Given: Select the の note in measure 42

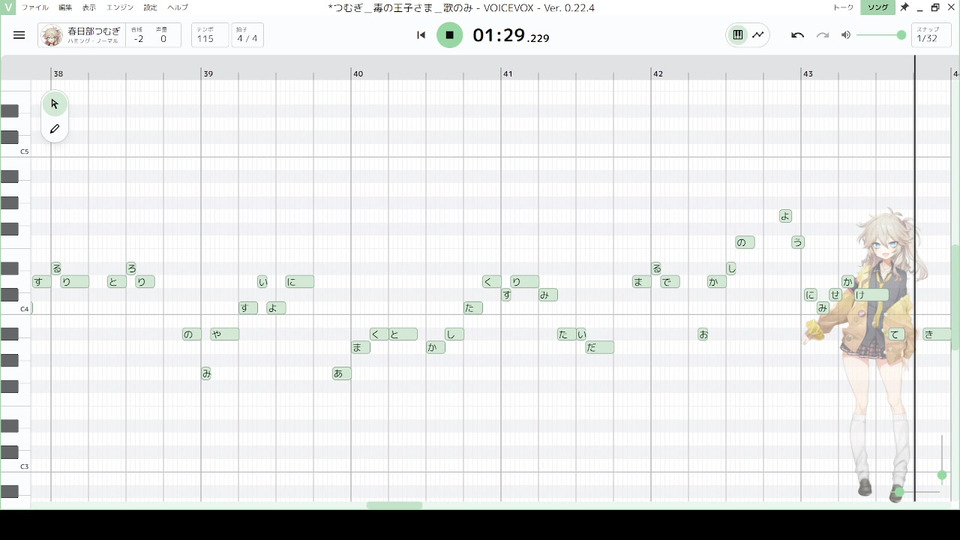Looking at the screenshot, I should pos(745,242).
